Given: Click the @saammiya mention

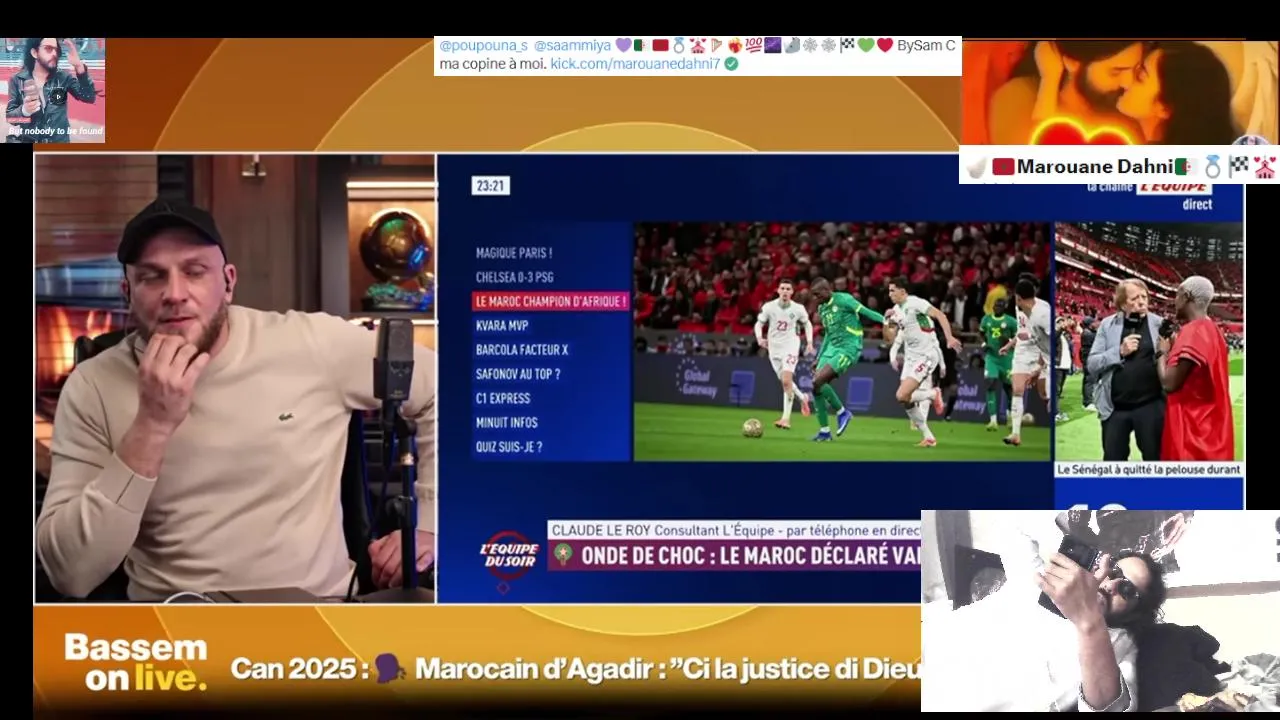Looking at the screenshot, I should (572, 45).
